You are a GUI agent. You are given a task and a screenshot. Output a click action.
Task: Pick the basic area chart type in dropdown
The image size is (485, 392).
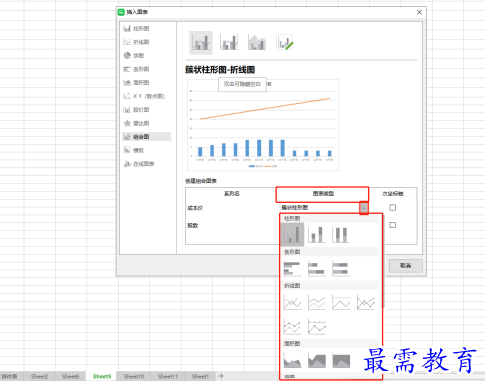click(x=292, y=360)
